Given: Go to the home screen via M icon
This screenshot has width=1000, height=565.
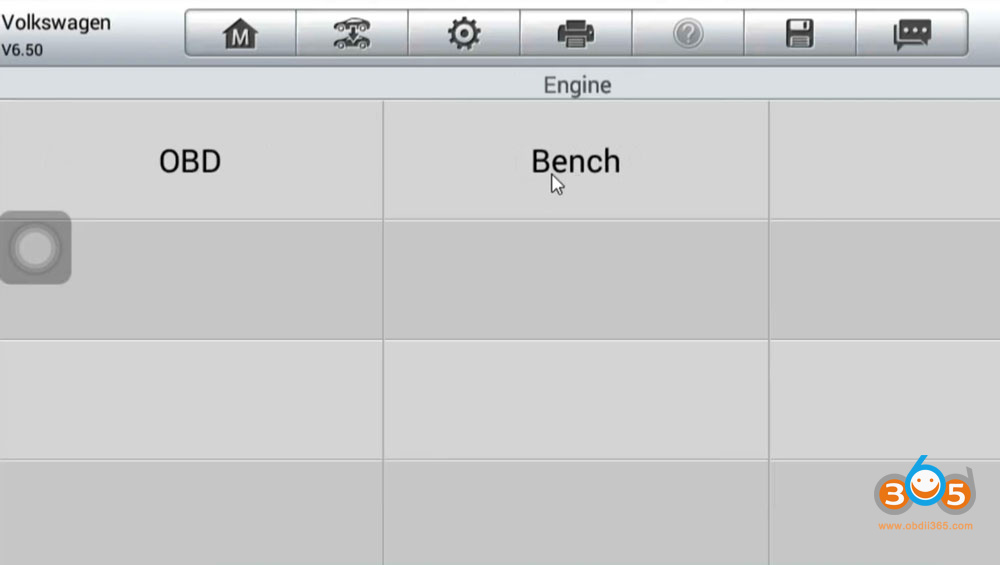Looking at the screenshot, I should tap(240, 34).
